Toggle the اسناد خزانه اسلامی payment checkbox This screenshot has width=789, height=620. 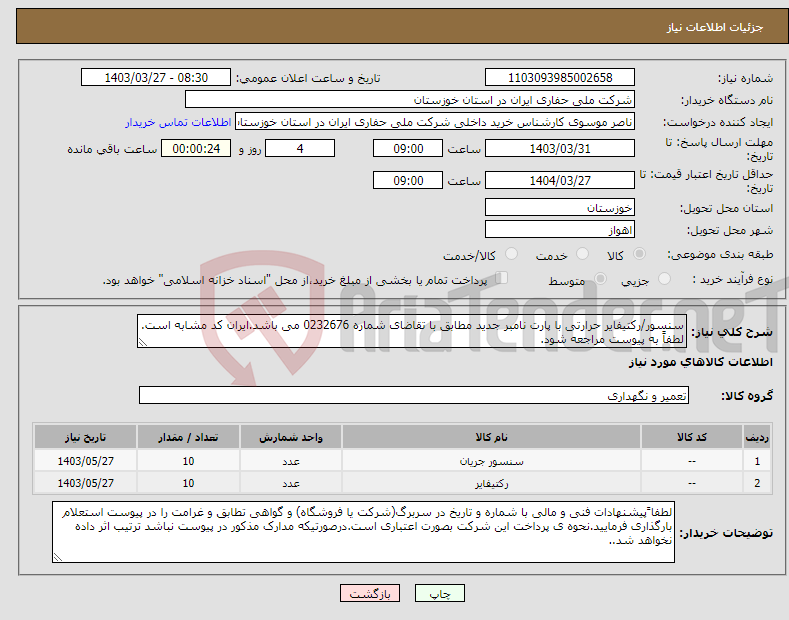(502, 278)
